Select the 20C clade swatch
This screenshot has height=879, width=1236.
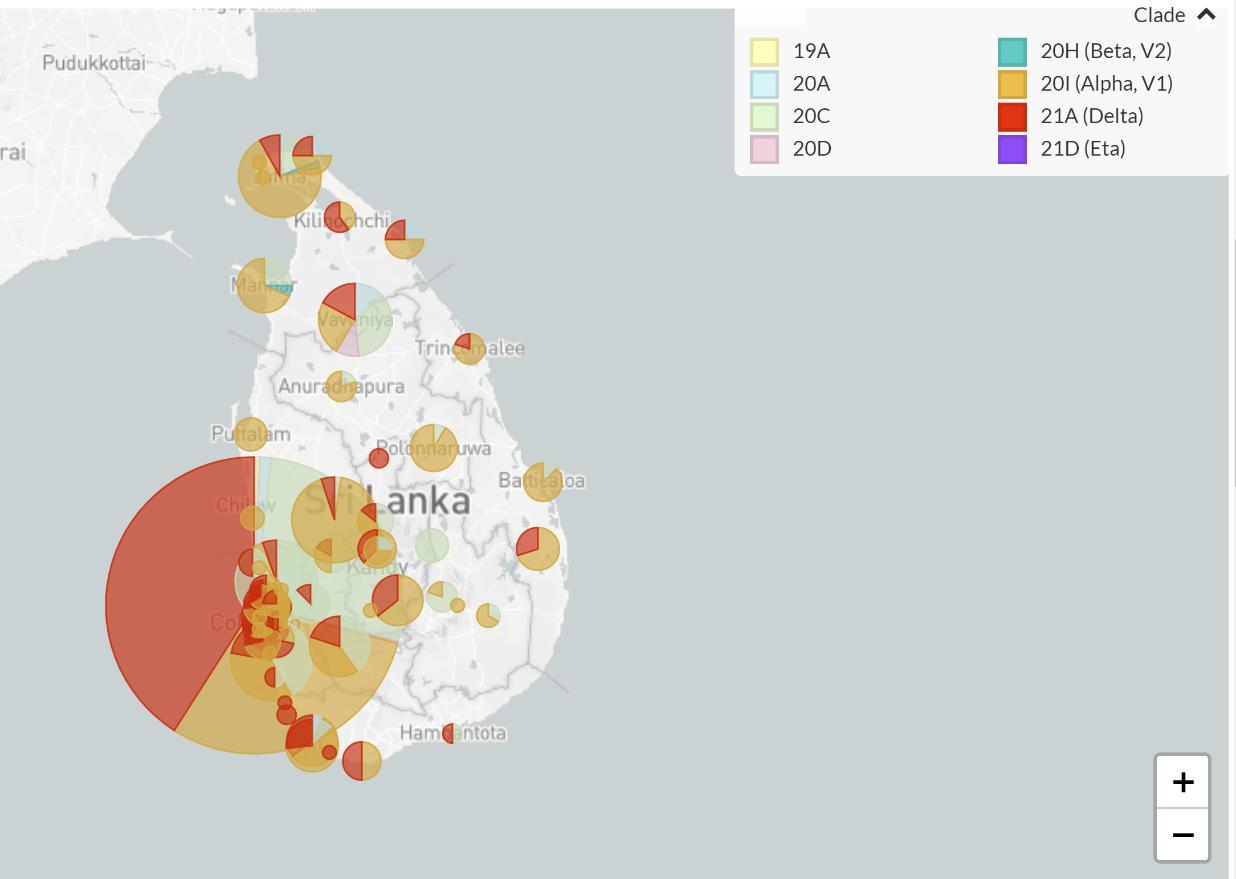click(x=764, y=116)
